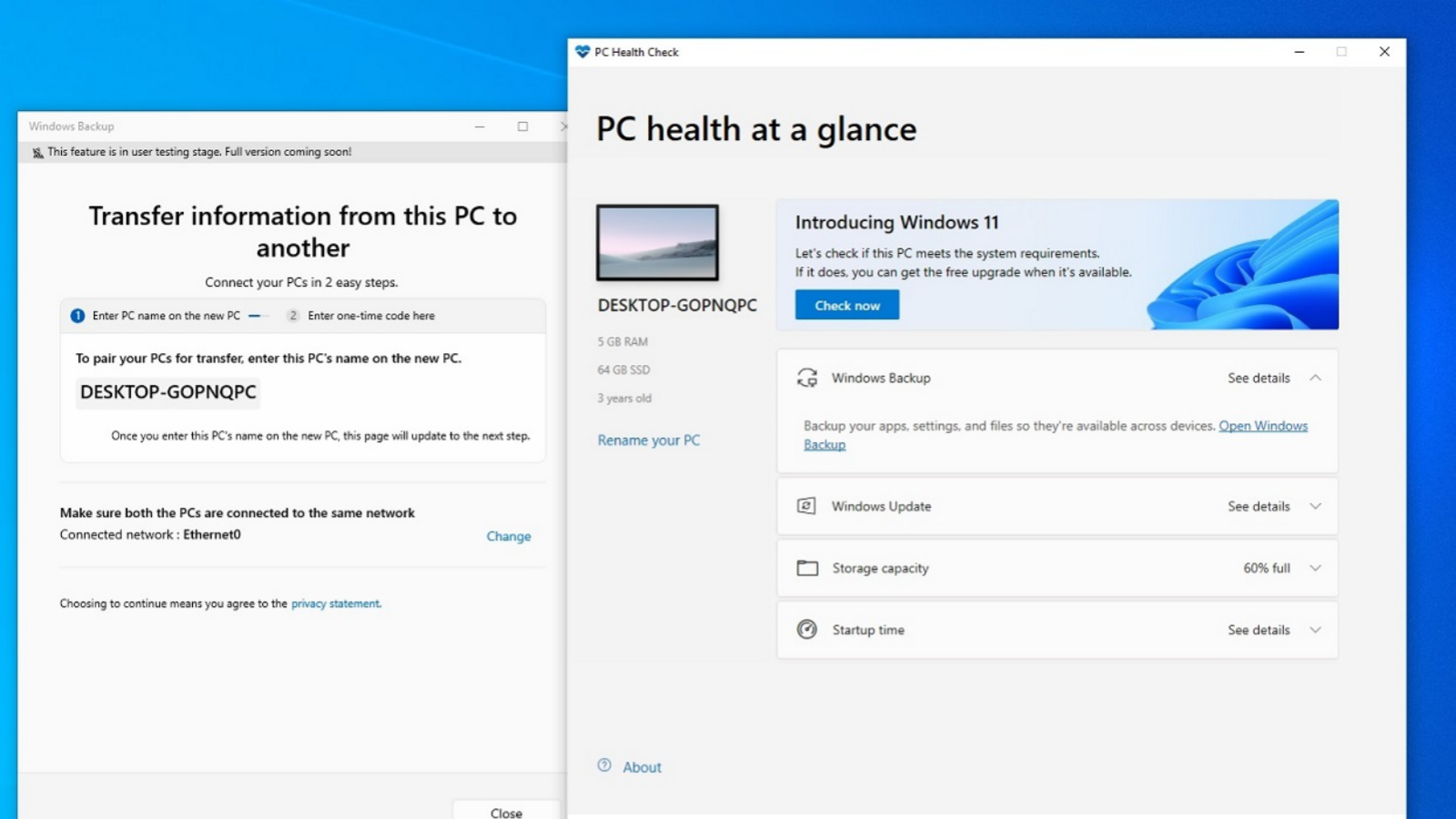Expand the Storage capacity section

(x=1315, y=568)
